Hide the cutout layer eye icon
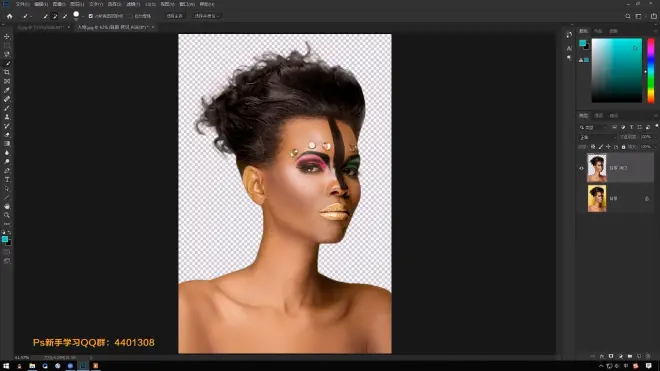 click(581, 168)
